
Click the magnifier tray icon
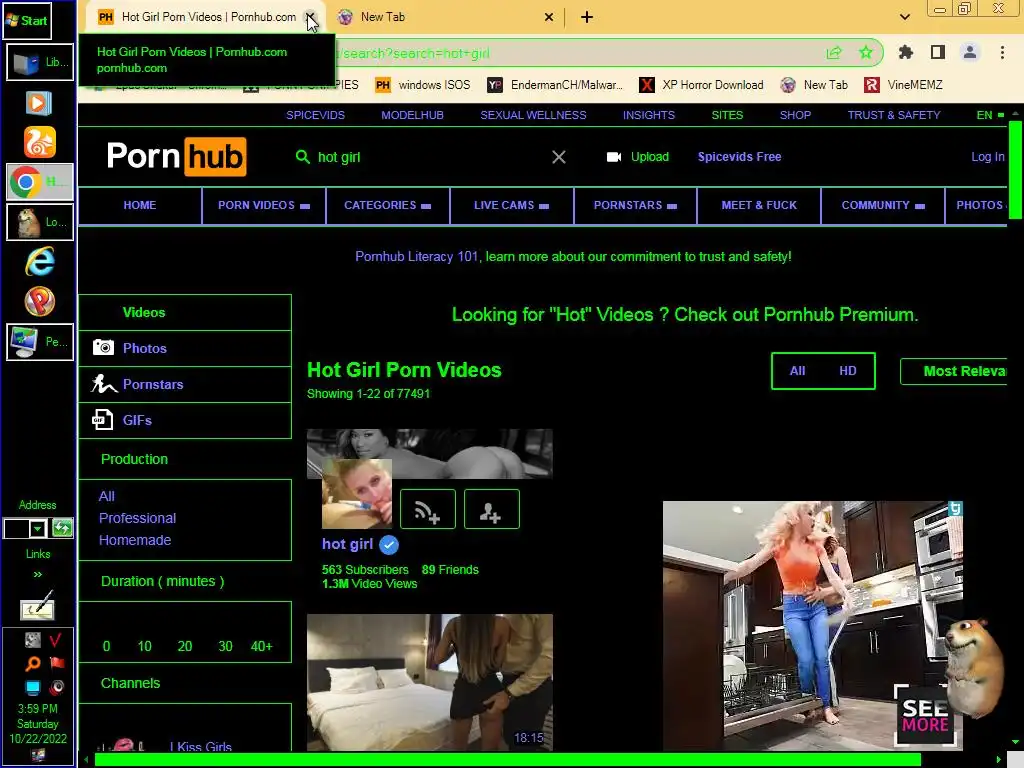coord(32,664)
